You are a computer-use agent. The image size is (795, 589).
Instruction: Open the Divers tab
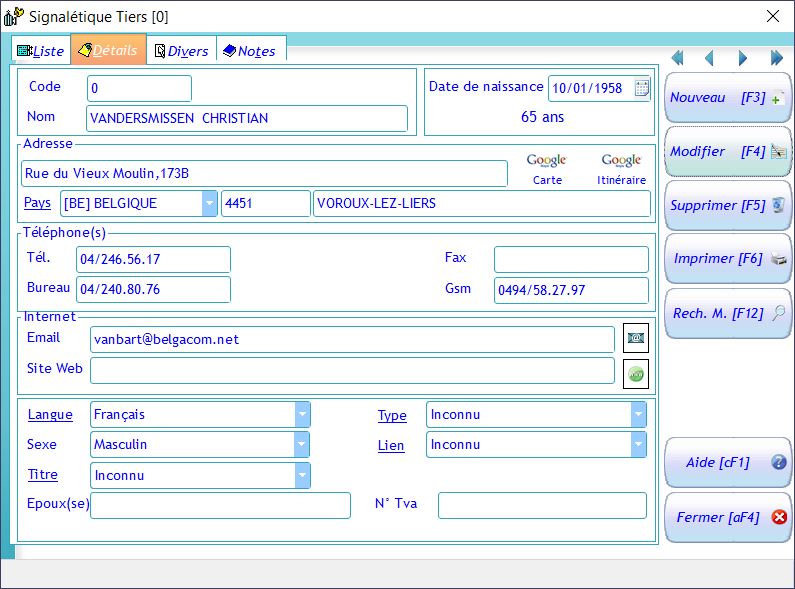[x=182, y=51]
